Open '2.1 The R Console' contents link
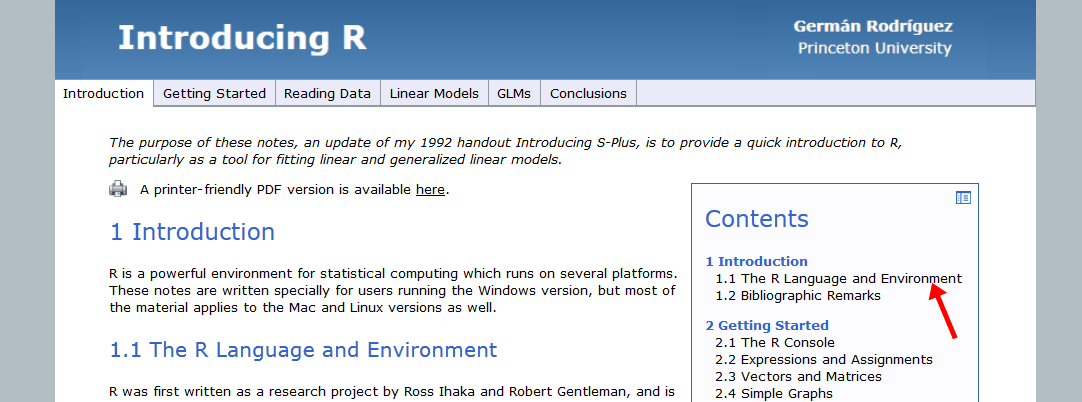This screenshot has width=1082, height=402. 775,343
